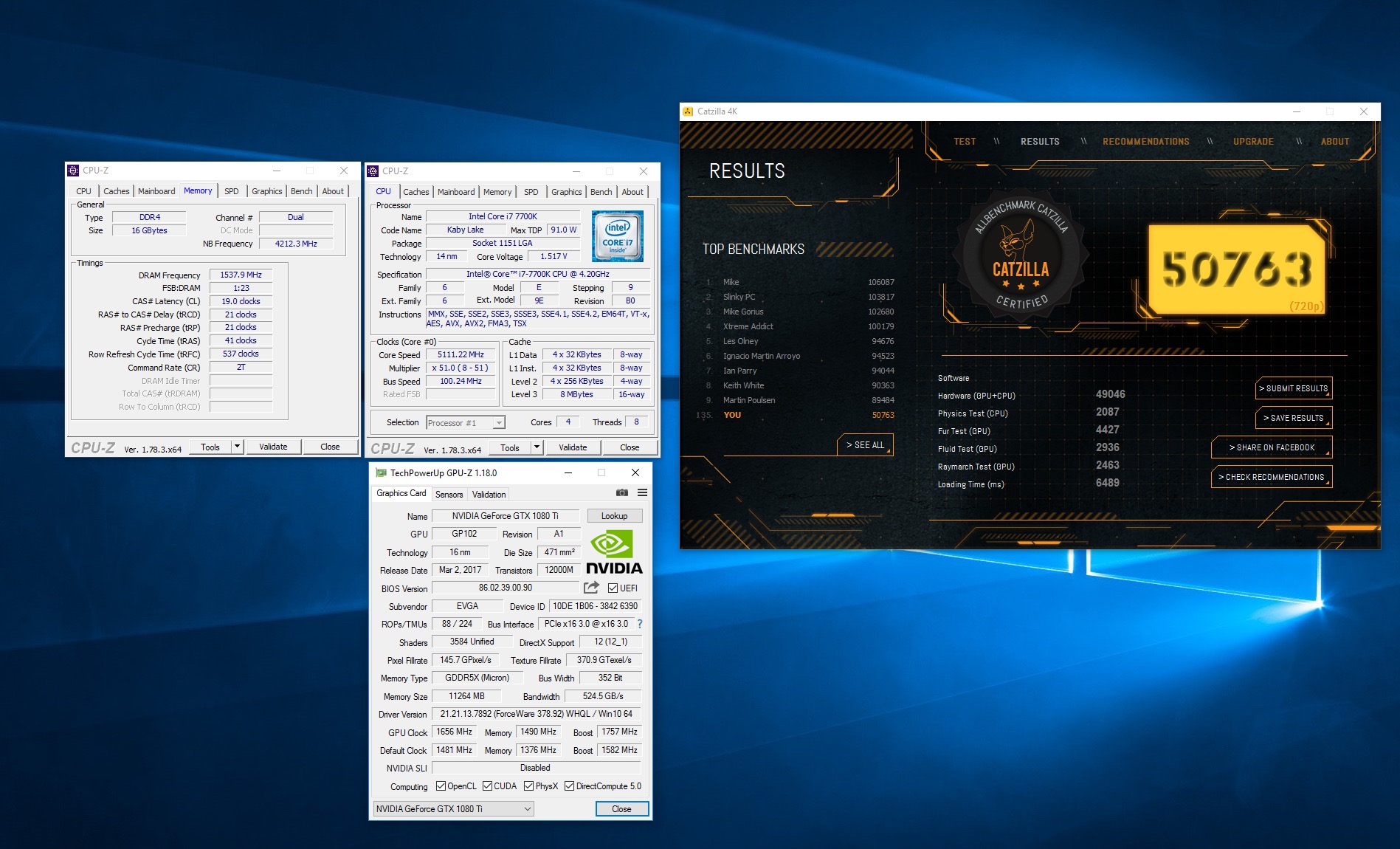1400x849 pixels.
Task: Click SHARE ON FACEBOOK button
Action: coord(1272,447)
